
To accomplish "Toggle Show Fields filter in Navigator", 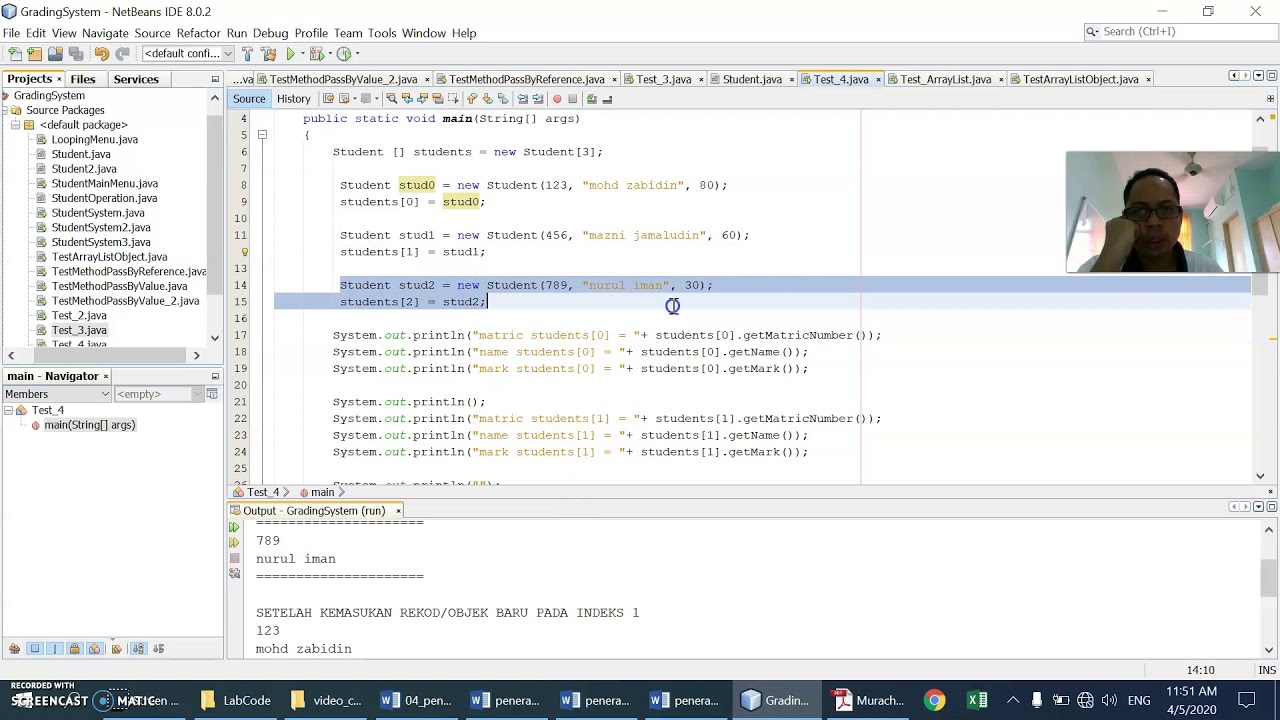I will 35,649.
